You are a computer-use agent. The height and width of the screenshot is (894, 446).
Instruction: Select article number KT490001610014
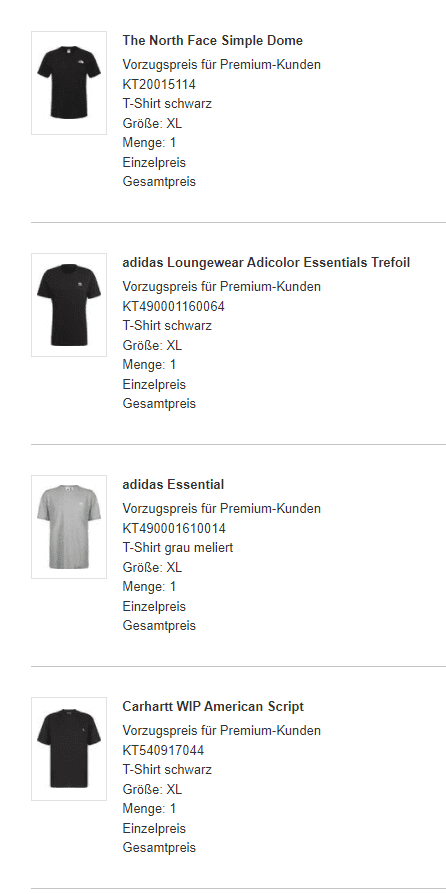click(174, 529)
